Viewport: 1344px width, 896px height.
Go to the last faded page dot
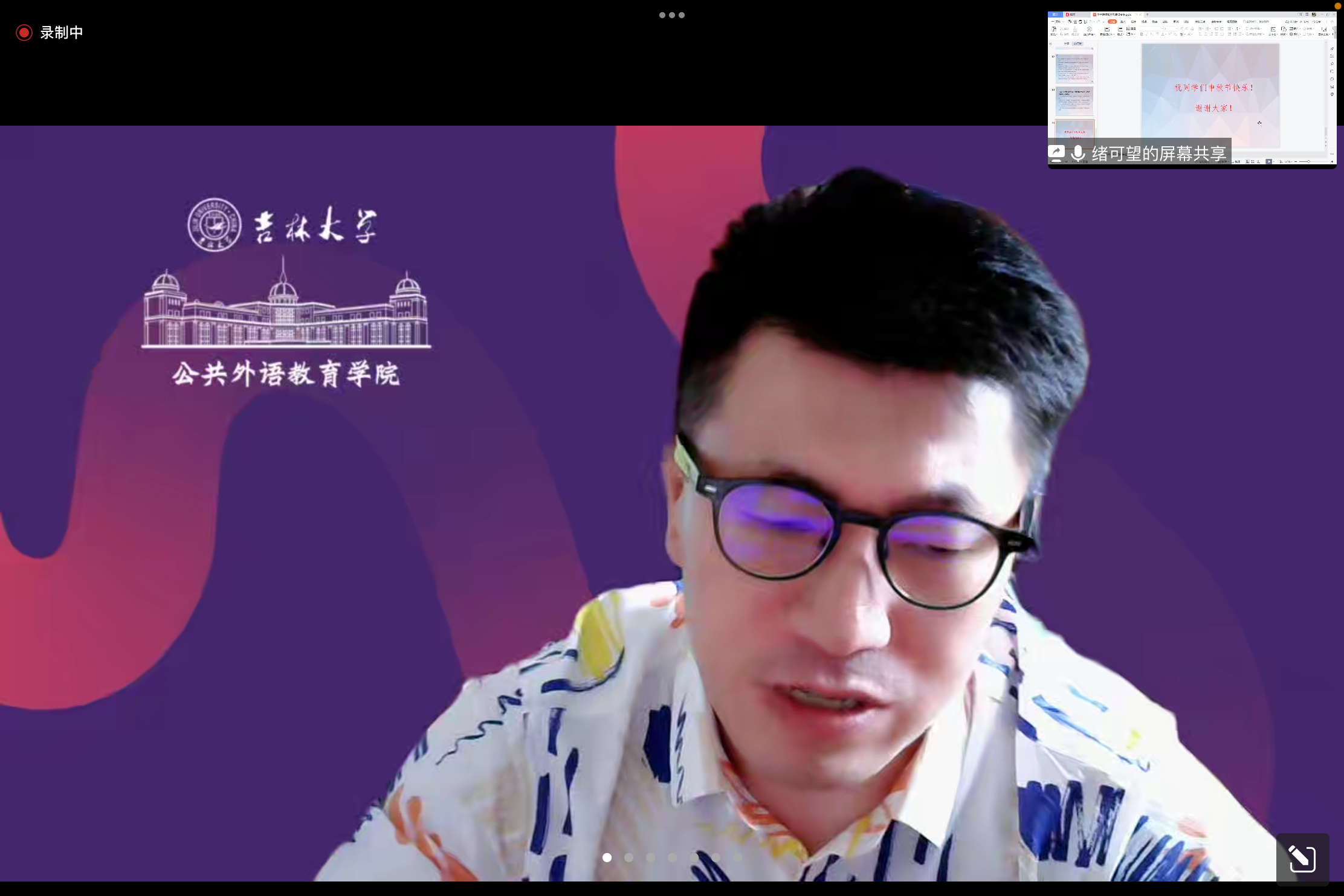click(737, 857)
